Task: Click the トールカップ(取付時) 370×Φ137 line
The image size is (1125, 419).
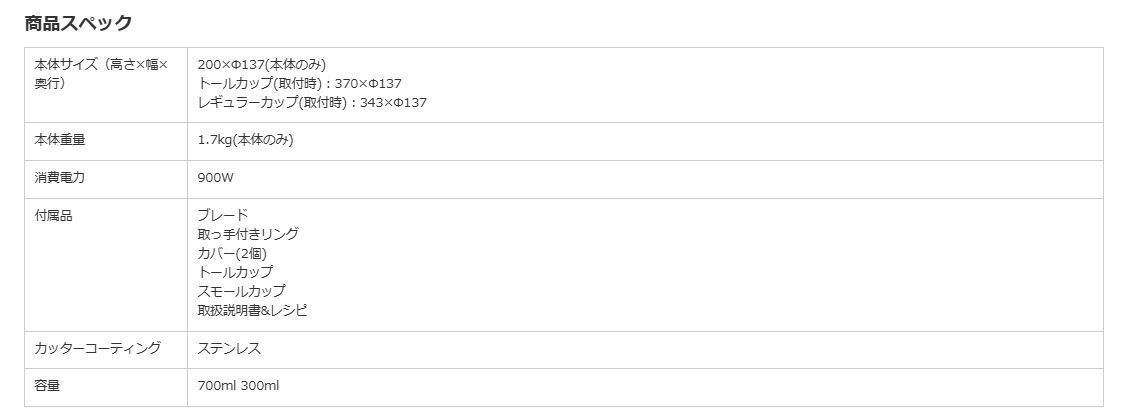Action: [x=300, y=83]
